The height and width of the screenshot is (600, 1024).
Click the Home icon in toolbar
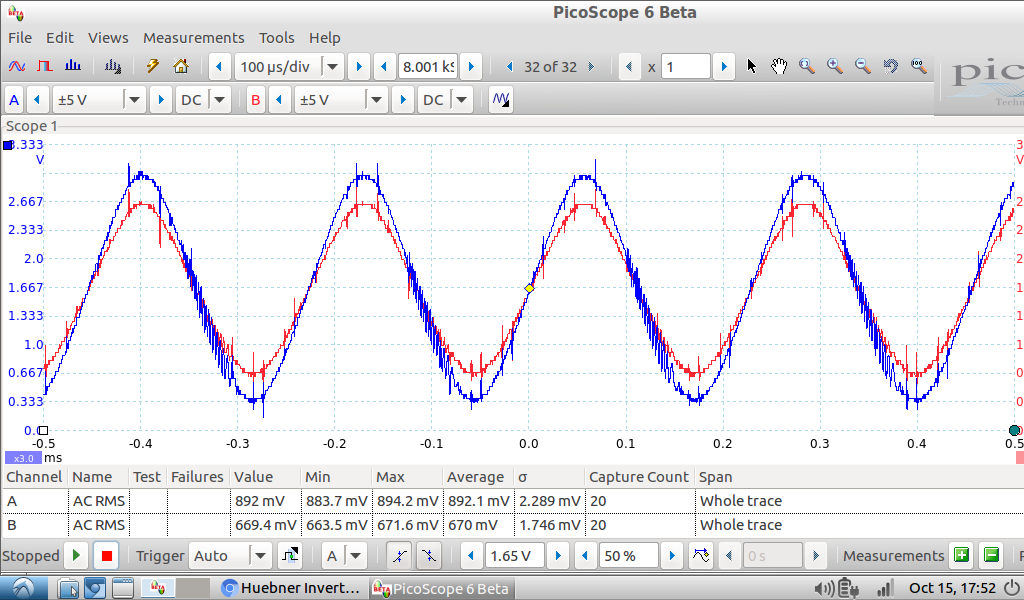tap(181, 67)
